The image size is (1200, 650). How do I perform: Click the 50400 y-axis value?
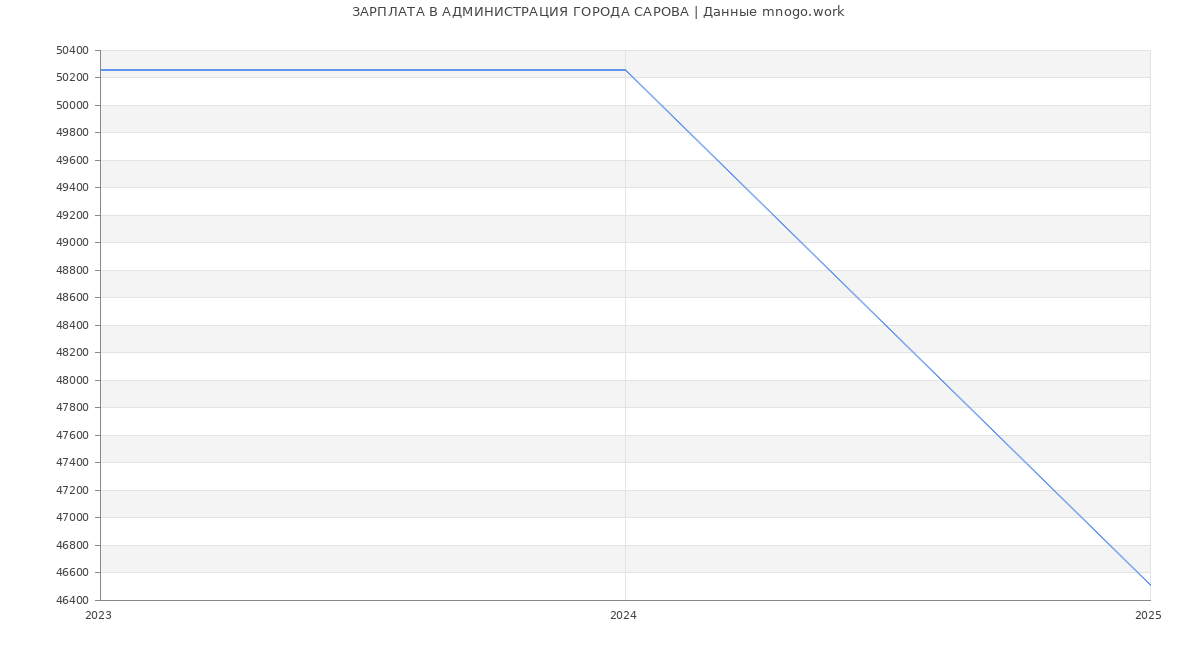pyautogui.click(x=72, y=50)
